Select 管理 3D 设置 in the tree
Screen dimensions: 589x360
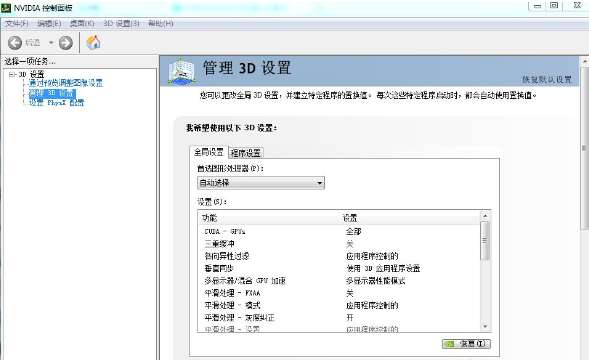[x=52, y=93]
